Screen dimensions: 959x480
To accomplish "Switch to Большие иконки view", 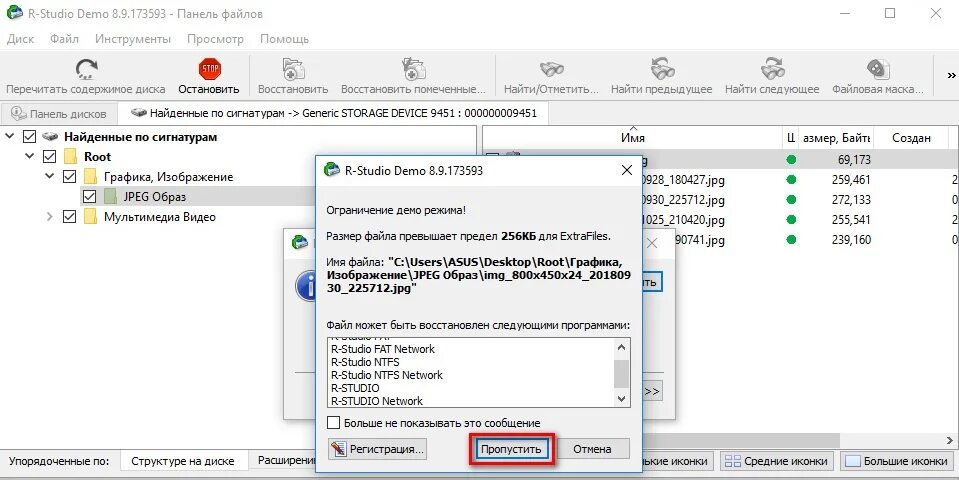I will pyautogui.click(x=897, y=461).
